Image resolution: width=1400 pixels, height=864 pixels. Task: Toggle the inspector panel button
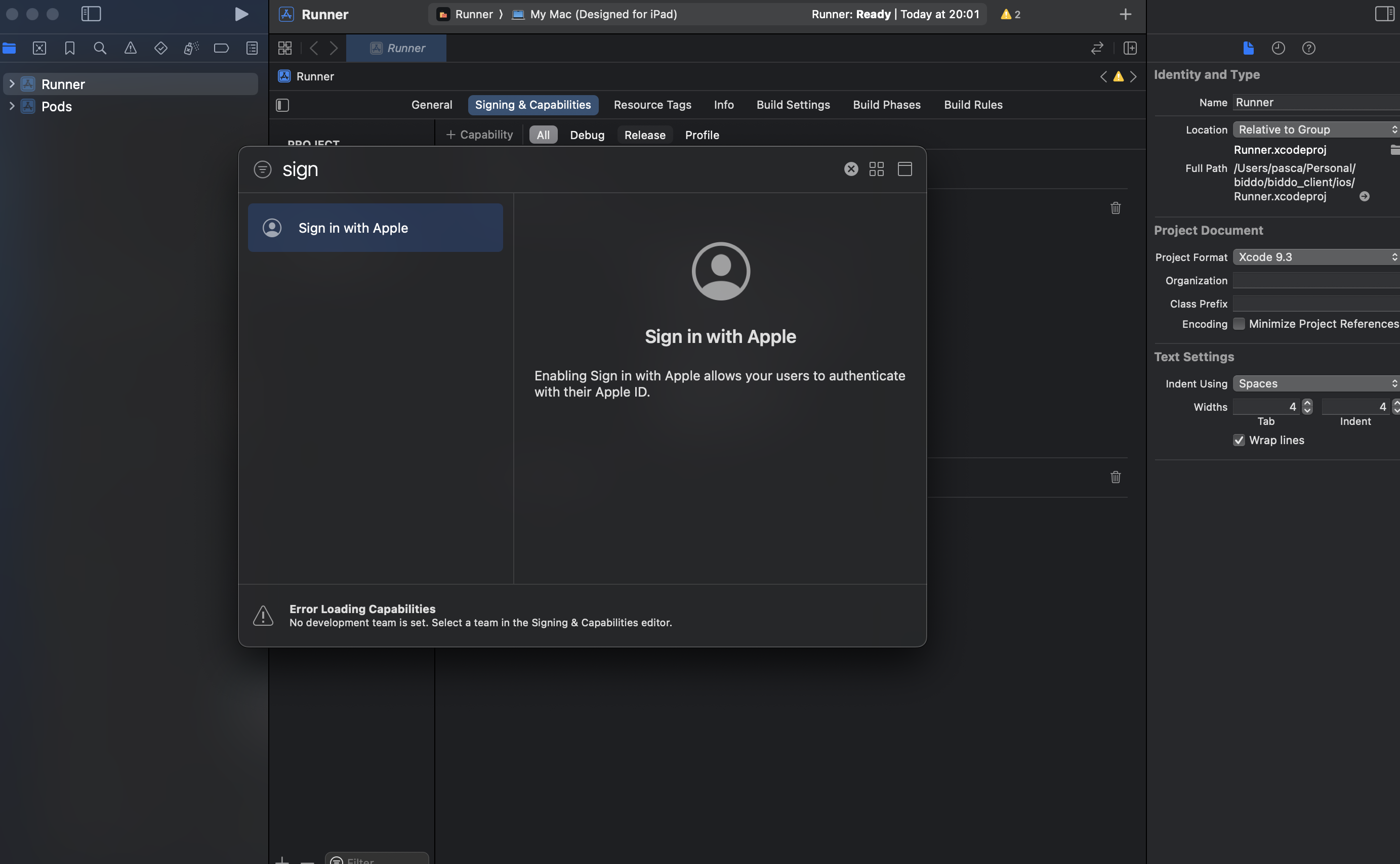point(1385,14)
